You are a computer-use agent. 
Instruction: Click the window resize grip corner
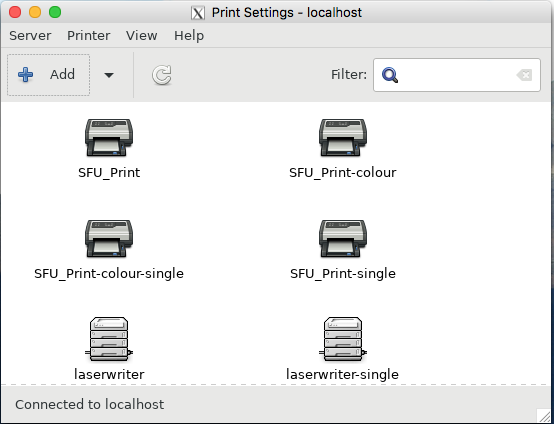click(544, 416)
